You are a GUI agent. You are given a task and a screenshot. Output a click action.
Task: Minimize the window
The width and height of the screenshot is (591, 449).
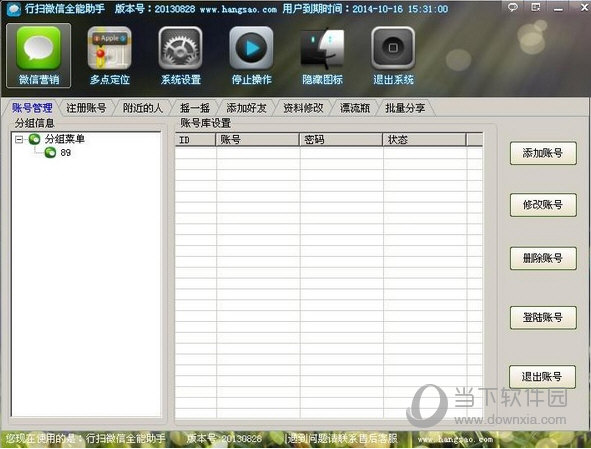tap(558, 8)
